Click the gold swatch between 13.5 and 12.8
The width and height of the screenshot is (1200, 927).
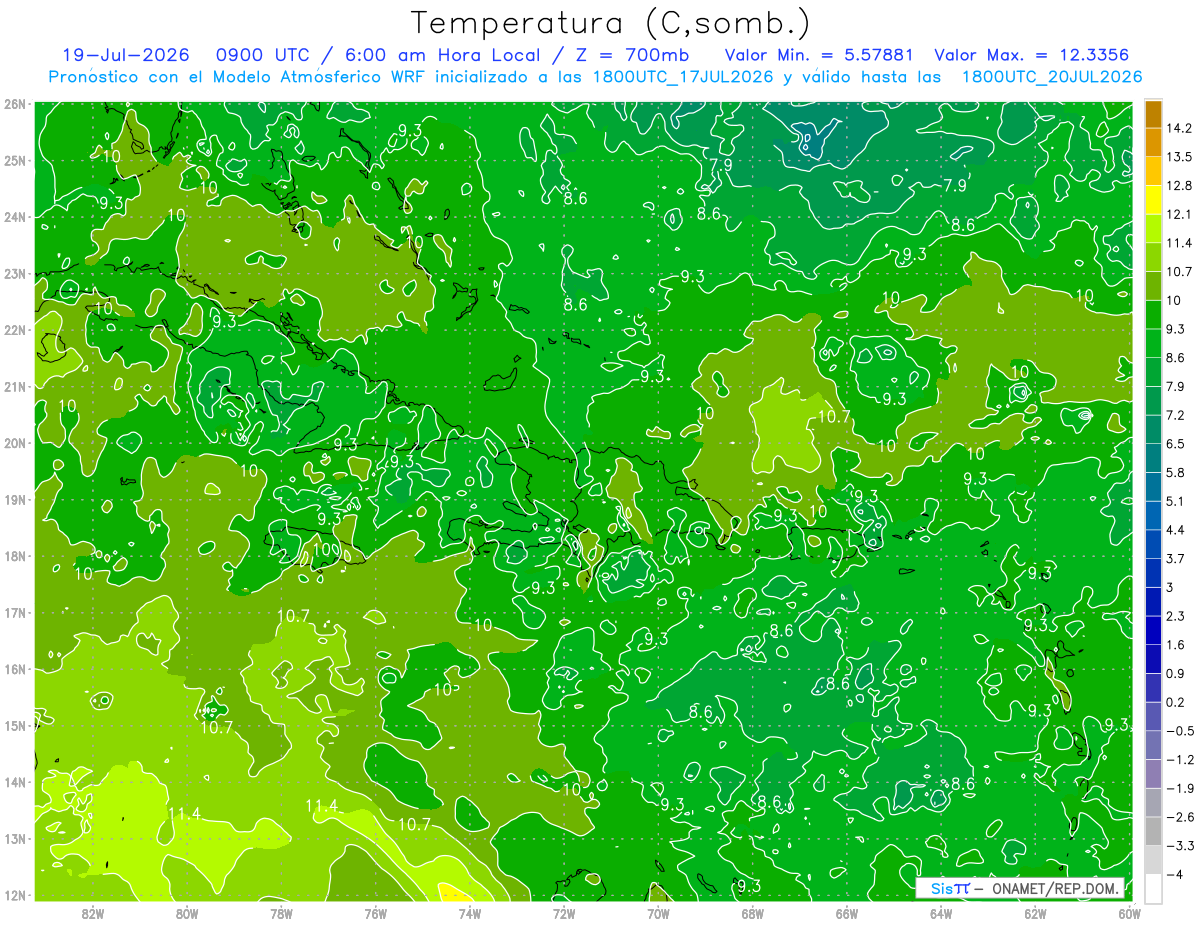pyautogui.click(x=1153, y=171)
